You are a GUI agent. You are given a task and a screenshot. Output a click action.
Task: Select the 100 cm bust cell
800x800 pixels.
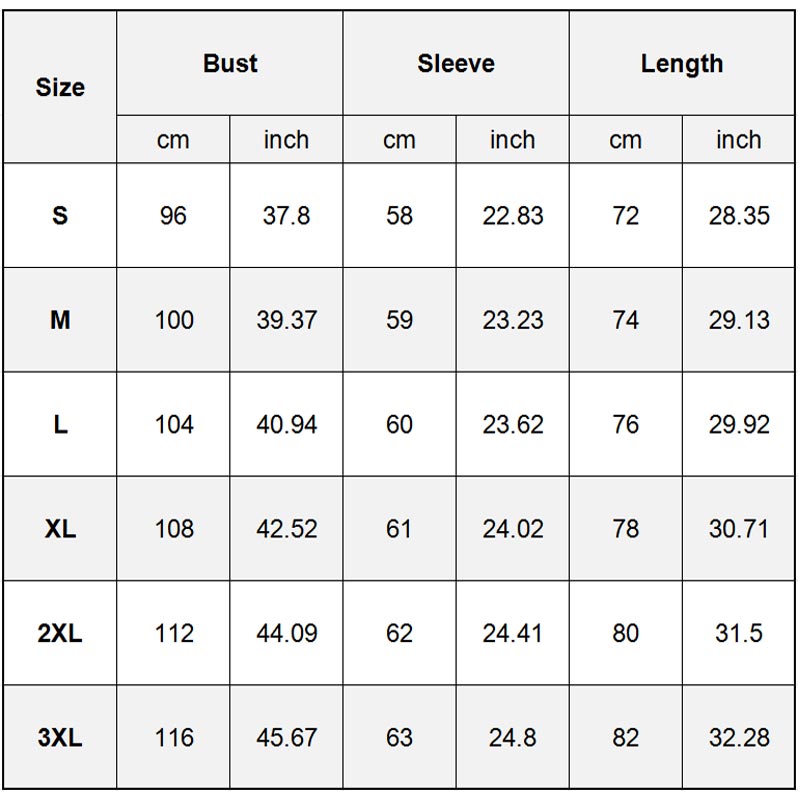[x=173, y=320]
